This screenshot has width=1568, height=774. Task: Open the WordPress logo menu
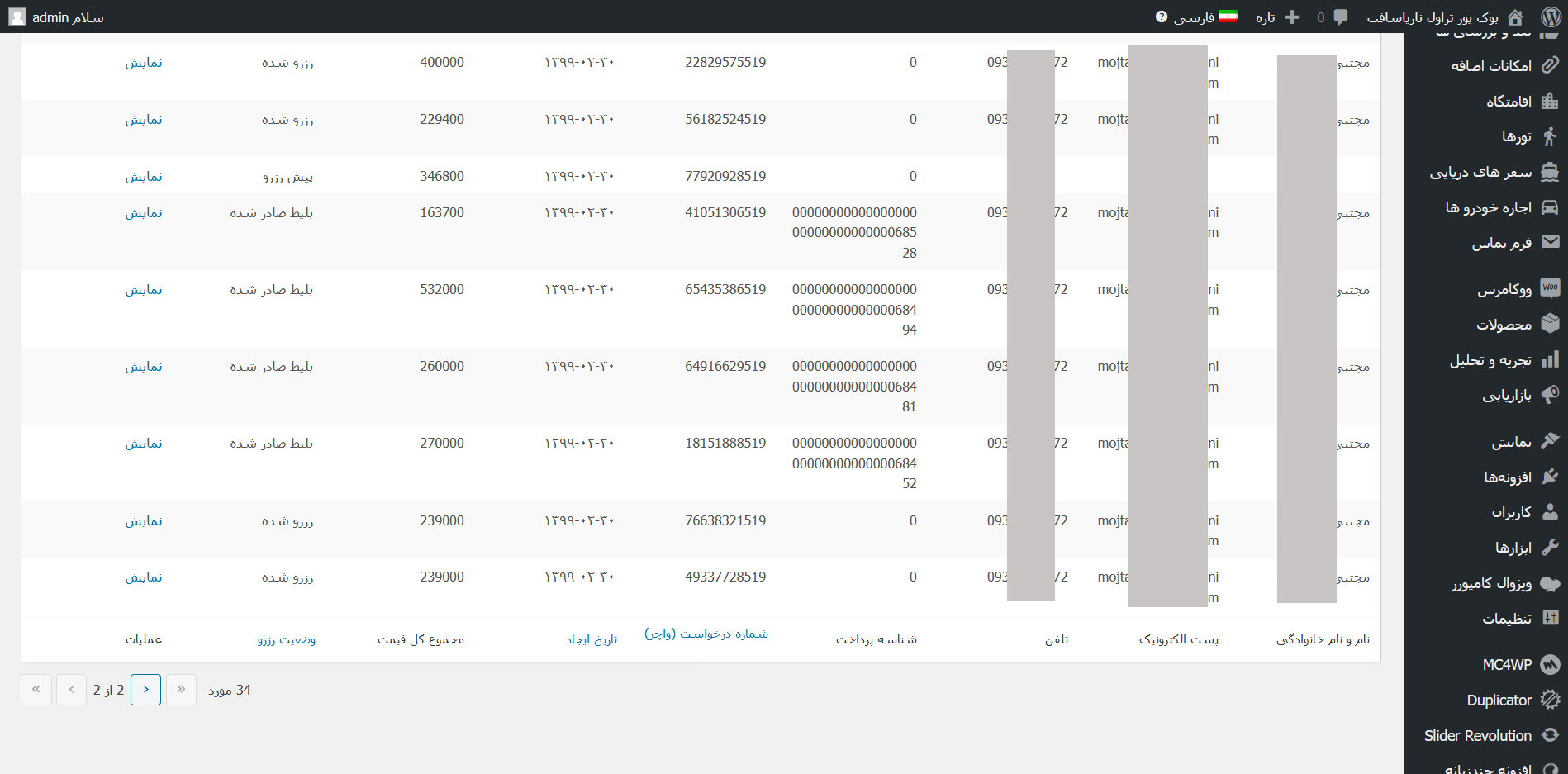coord(1551,17)
